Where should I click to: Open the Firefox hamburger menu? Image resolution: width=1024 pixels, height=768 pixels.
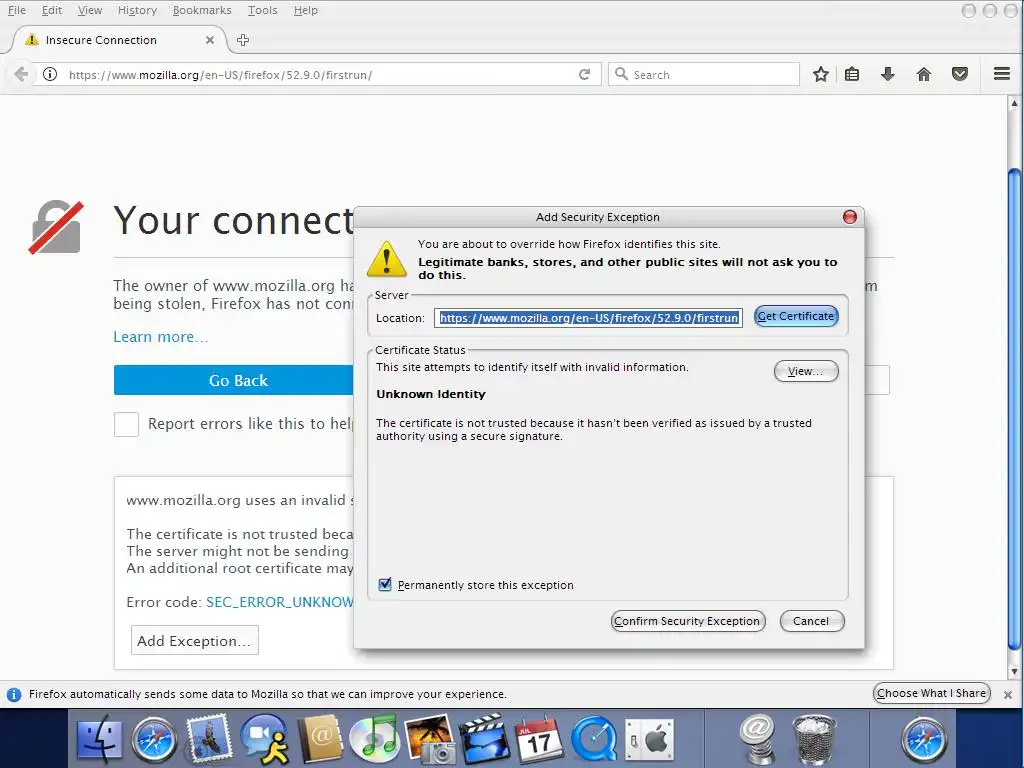[x=1002, y=74]
